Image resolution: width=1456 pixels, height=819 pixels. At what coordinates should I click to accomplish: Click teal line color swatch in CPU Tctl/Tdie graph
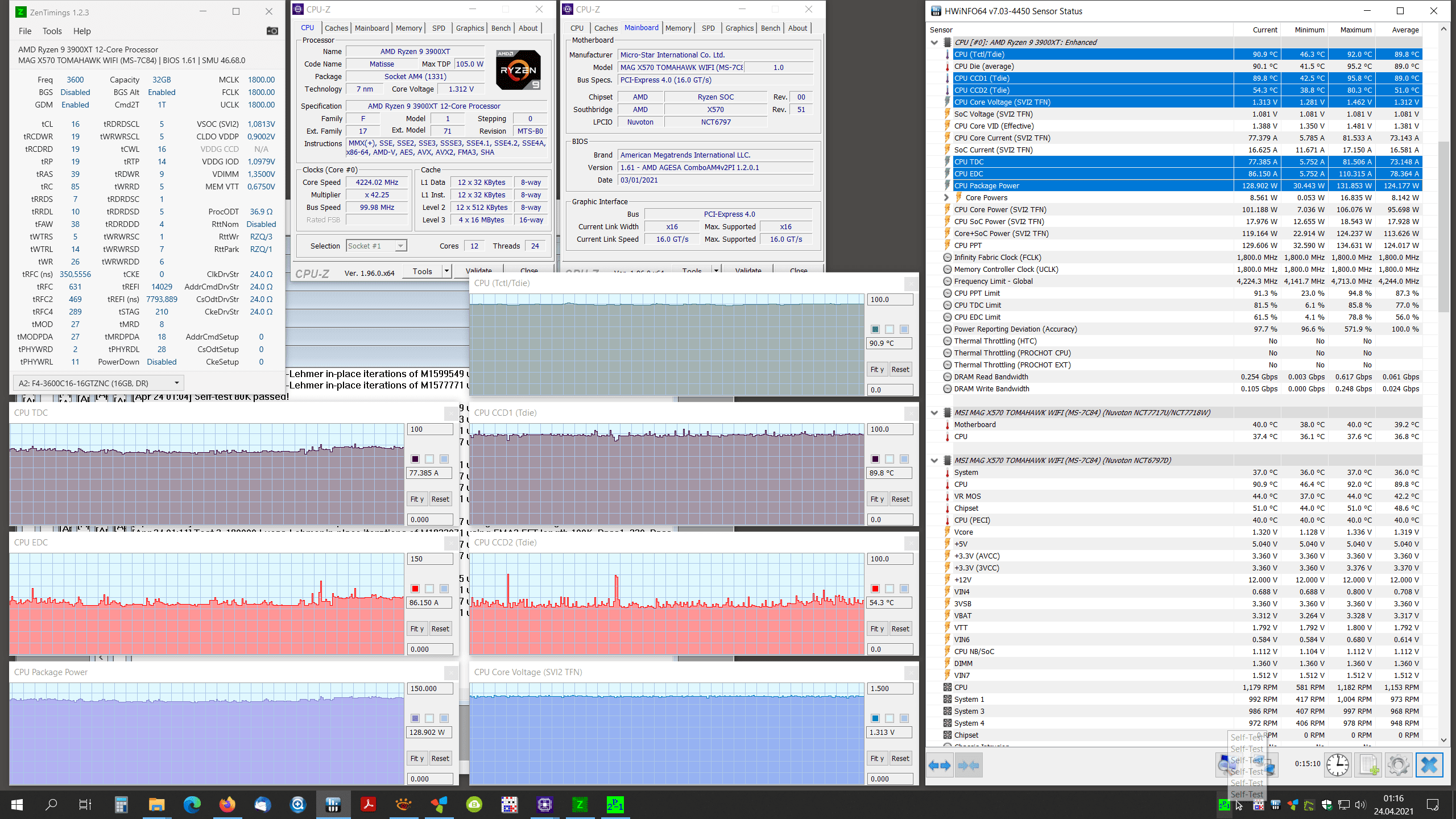(875, 329)
